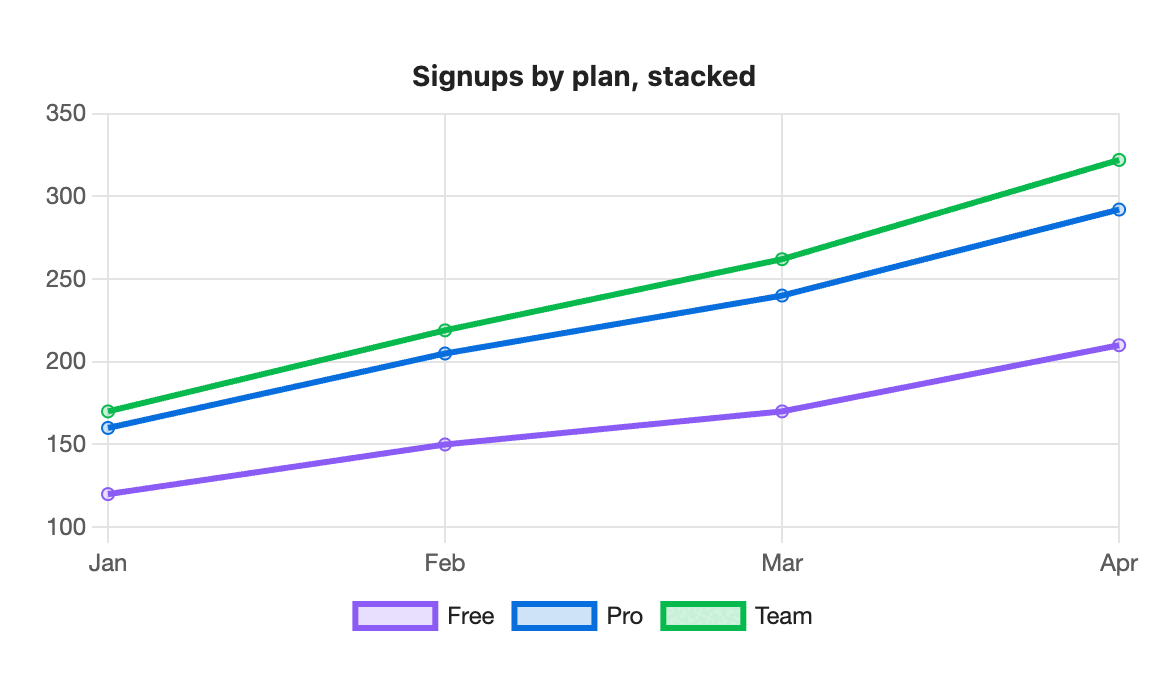Select the Free data point at Feb
The height and width of the screenshot is (688, 1168).
click(x=445, y=445)
